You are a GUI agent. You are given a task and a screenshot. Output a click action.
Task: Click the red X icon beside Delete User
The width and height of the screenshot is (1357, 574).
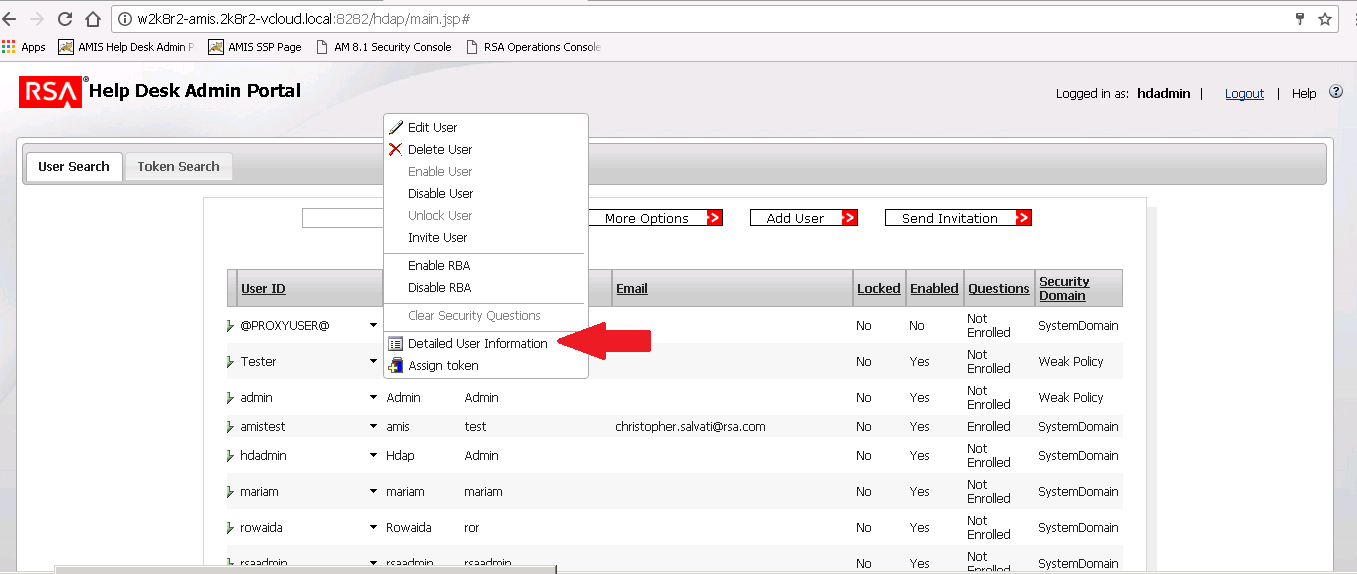(x=396, y=149)
